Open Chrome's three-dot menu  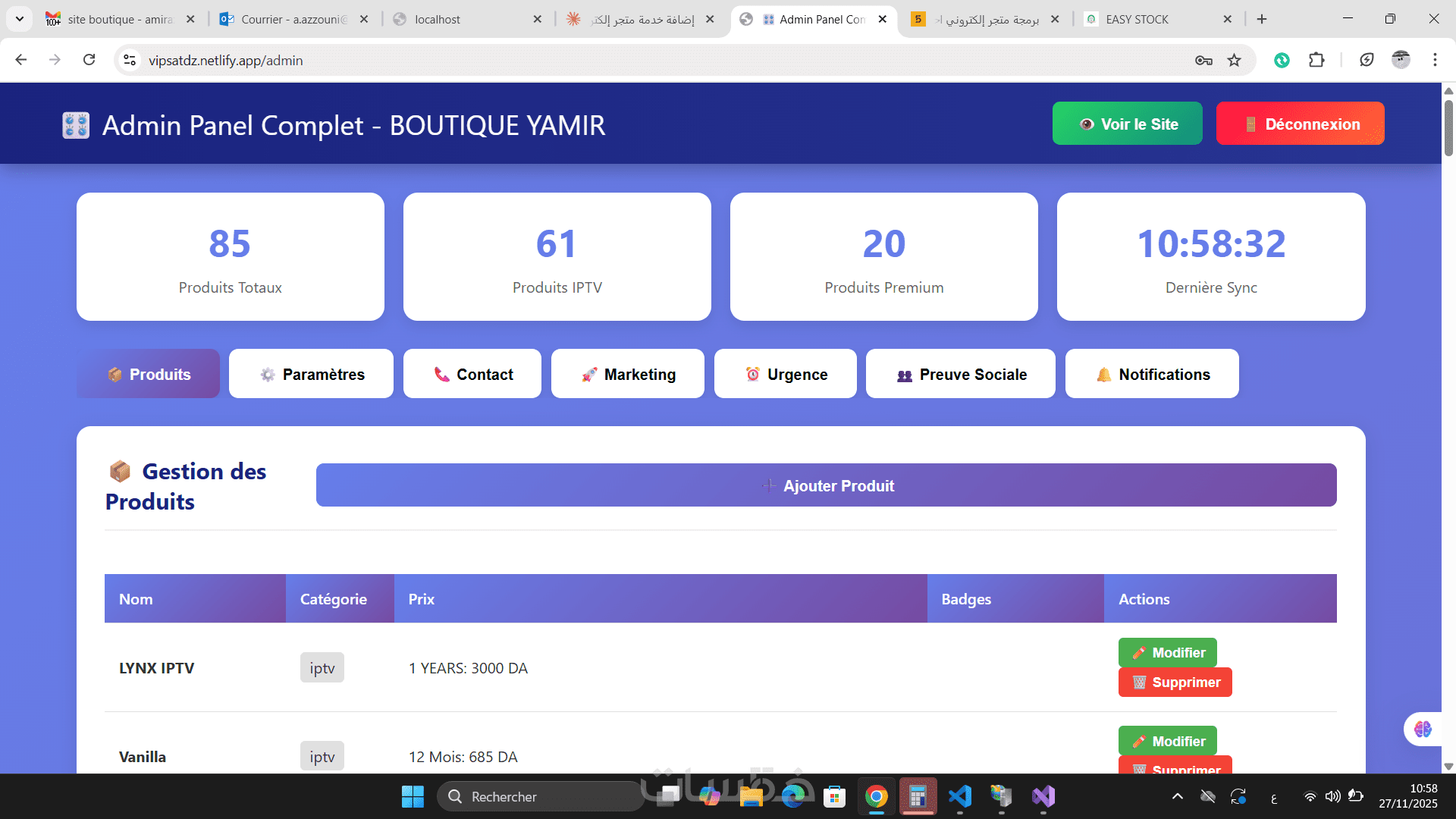(1435, 60)
